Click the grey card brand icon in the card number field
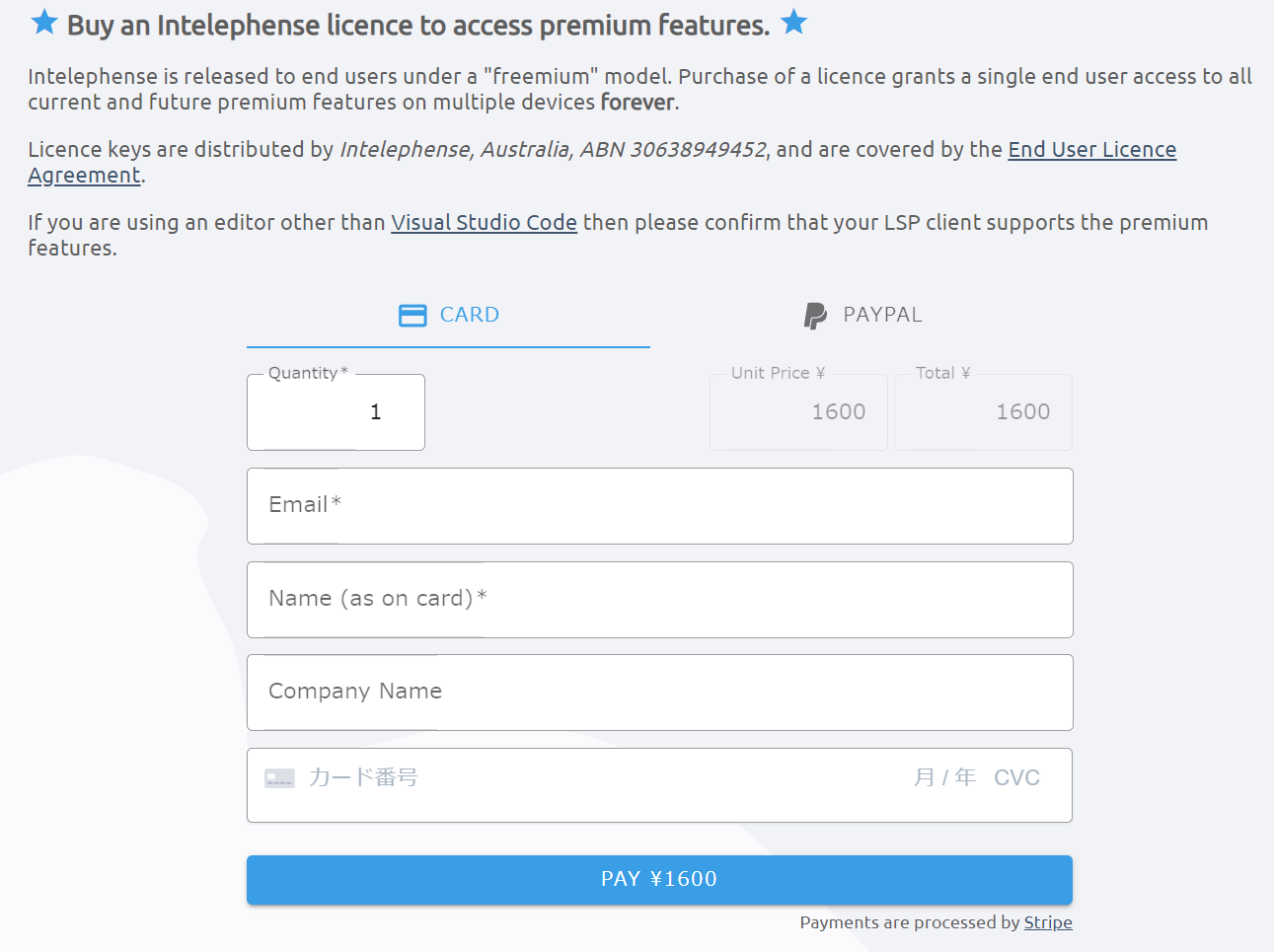This screenshot has height=952, width=1274. coord(279,778)
